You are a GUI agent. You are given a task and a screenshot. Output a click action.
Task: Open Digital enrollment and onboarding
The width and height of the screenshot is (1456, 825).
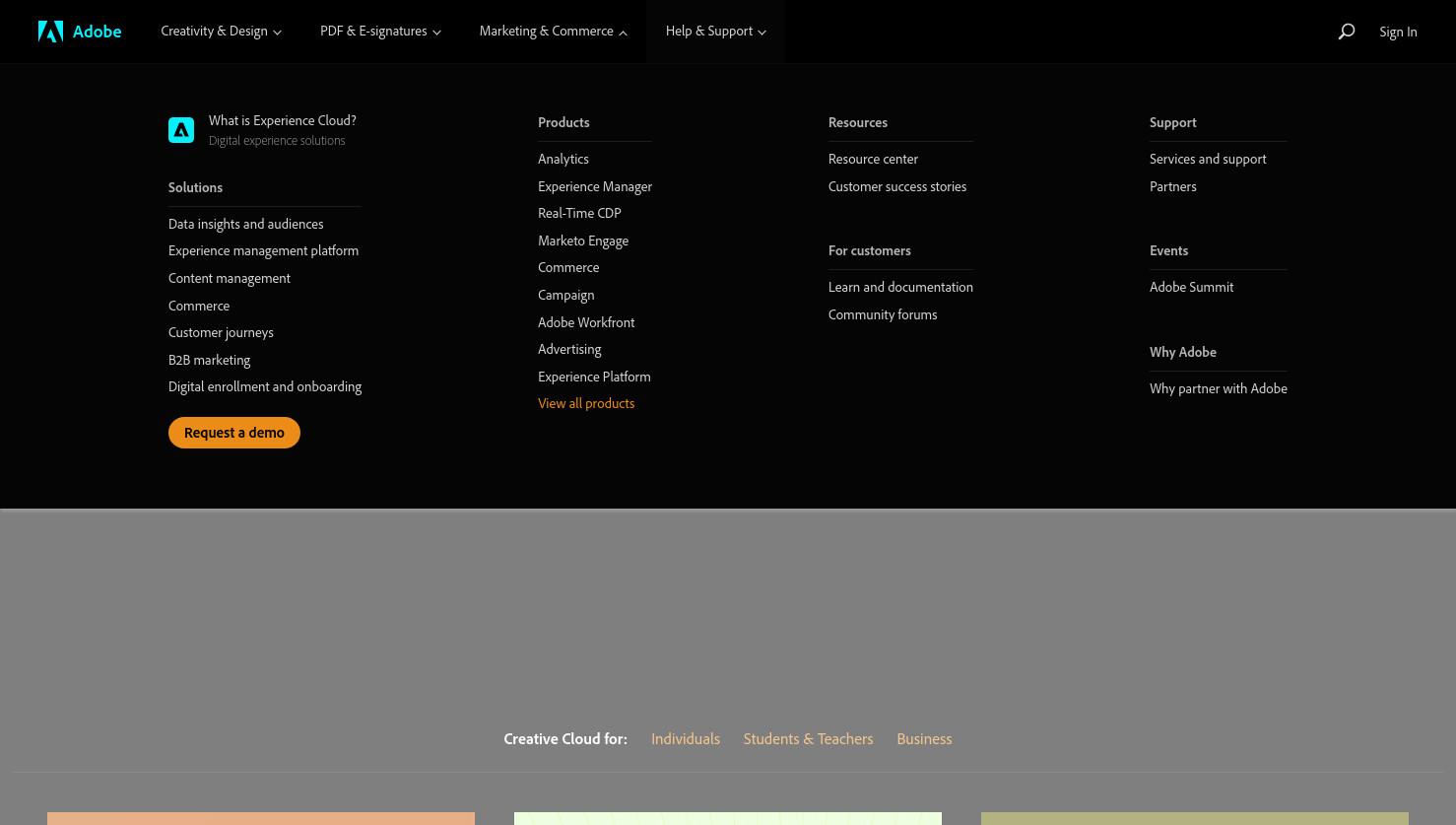[265, 386]
